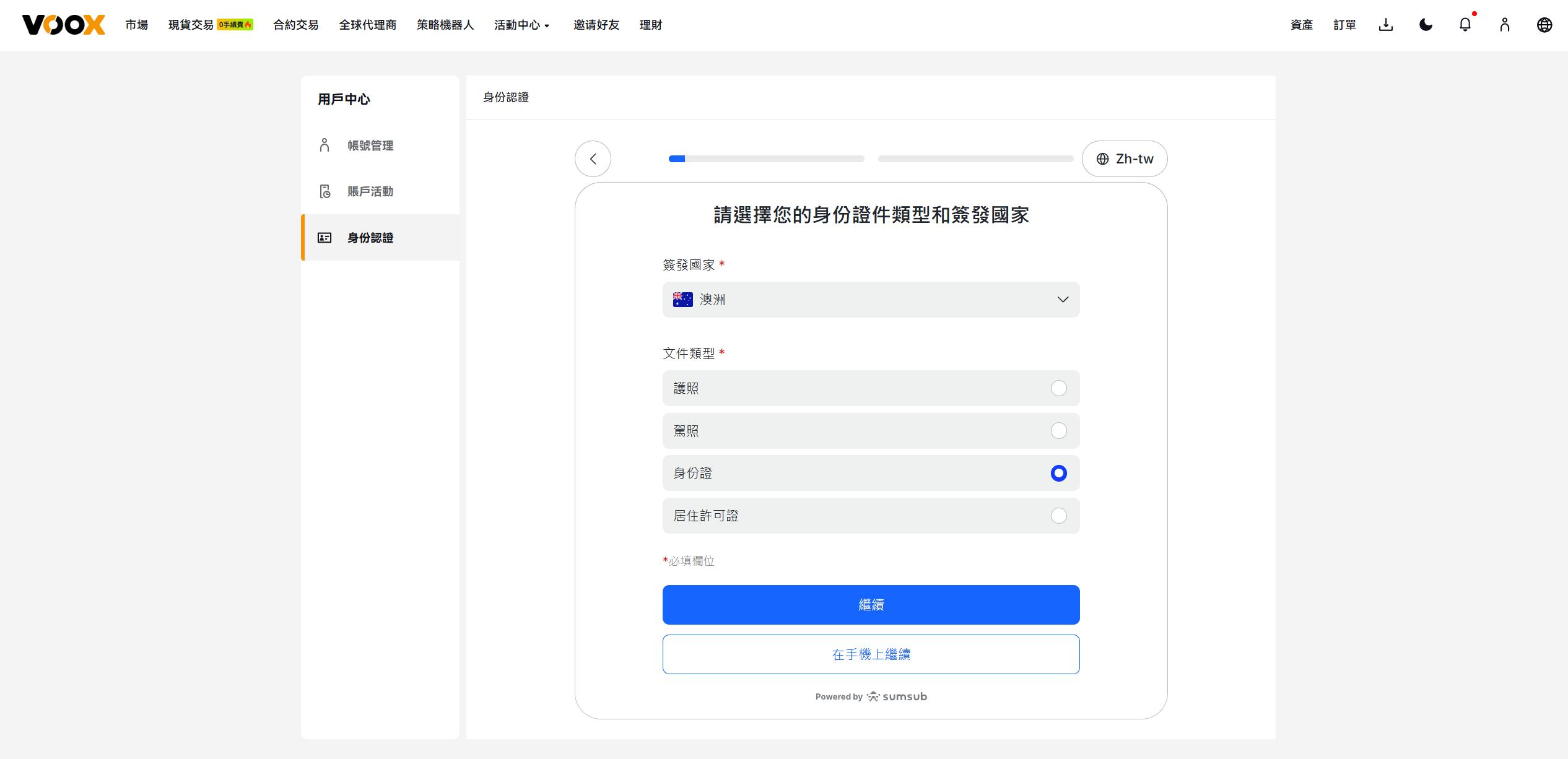Click the 用戶中心 heading
This screenshot has height=759, width=1568.
click(344, 99)
